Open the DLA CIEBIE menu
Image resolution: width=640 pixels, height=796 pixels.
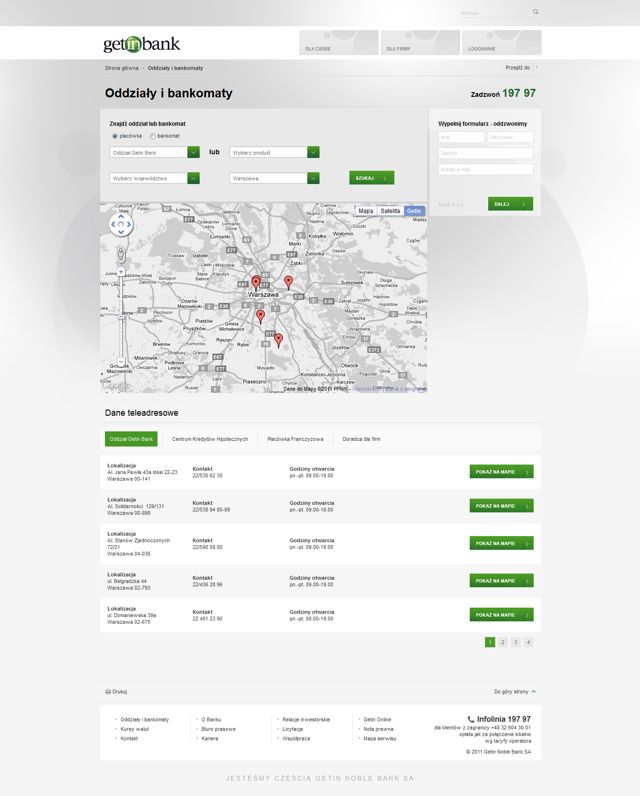click(x=339, y=42)
